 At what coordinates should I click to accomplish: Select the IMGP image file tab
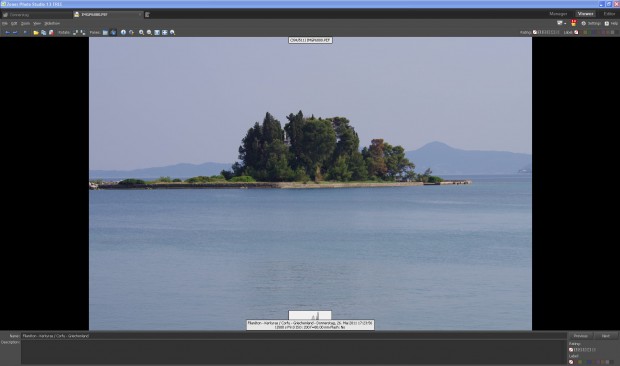click(x=107, y=15)
